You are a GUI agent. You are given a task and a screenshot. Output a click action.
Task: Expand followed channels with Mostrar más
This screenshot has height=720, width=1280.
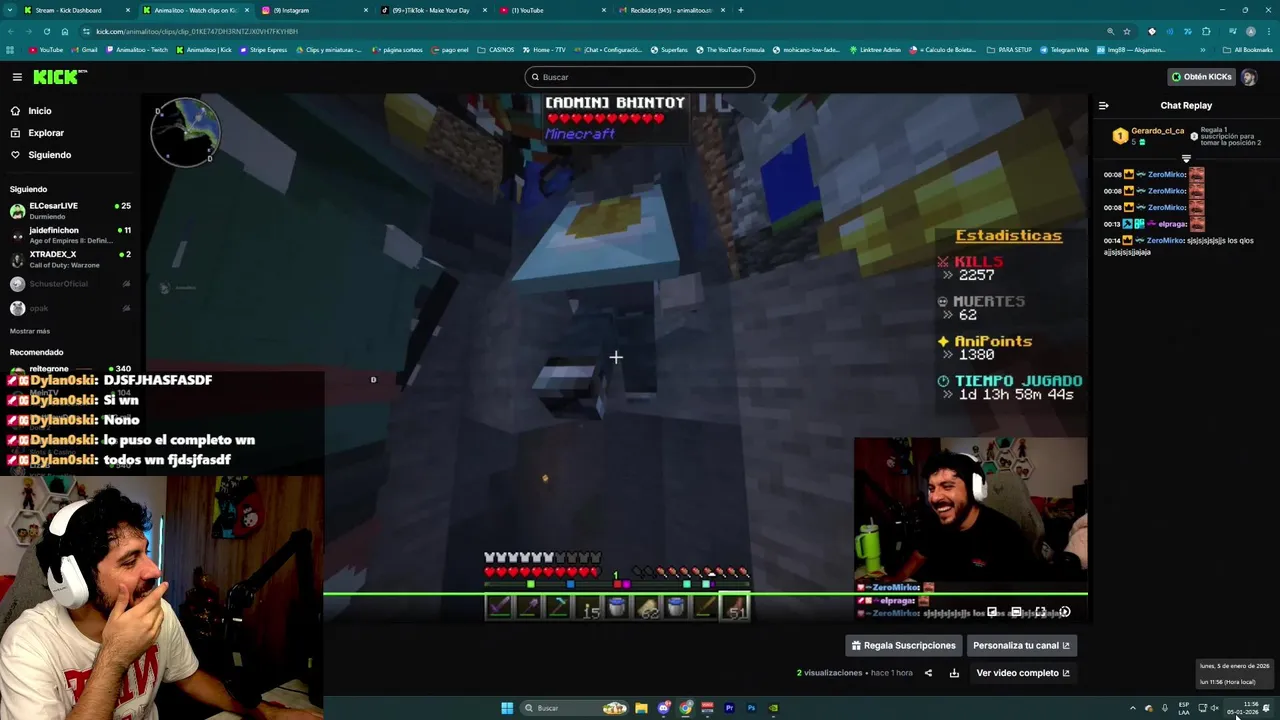click(30, 331)
